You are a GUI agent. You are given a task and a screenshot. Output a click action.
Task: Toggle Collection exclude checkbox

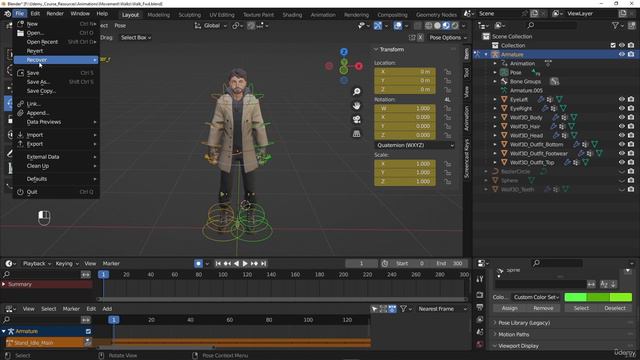click(x=613, y=45)
